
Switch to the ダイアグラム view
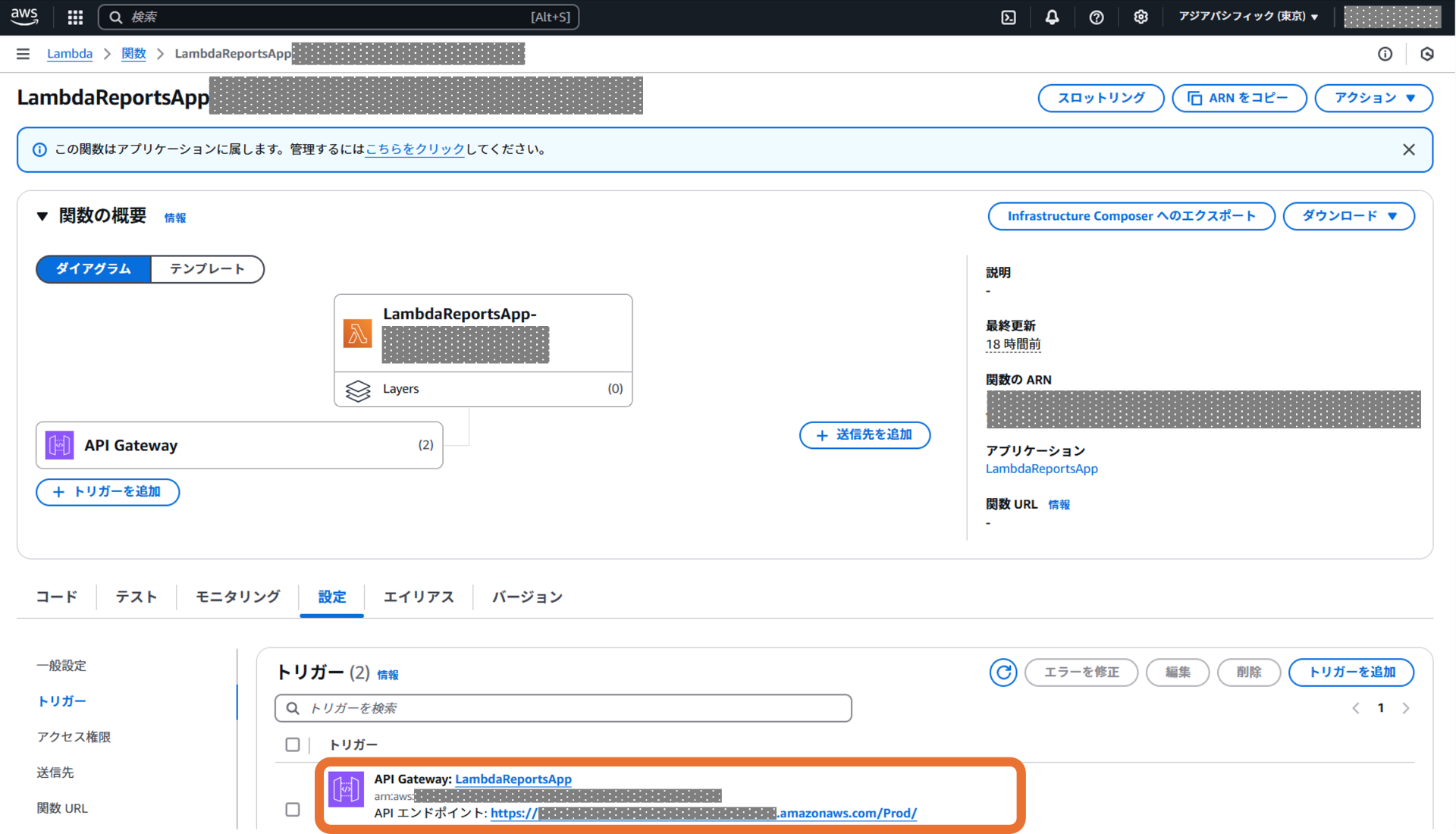(93, 269)
